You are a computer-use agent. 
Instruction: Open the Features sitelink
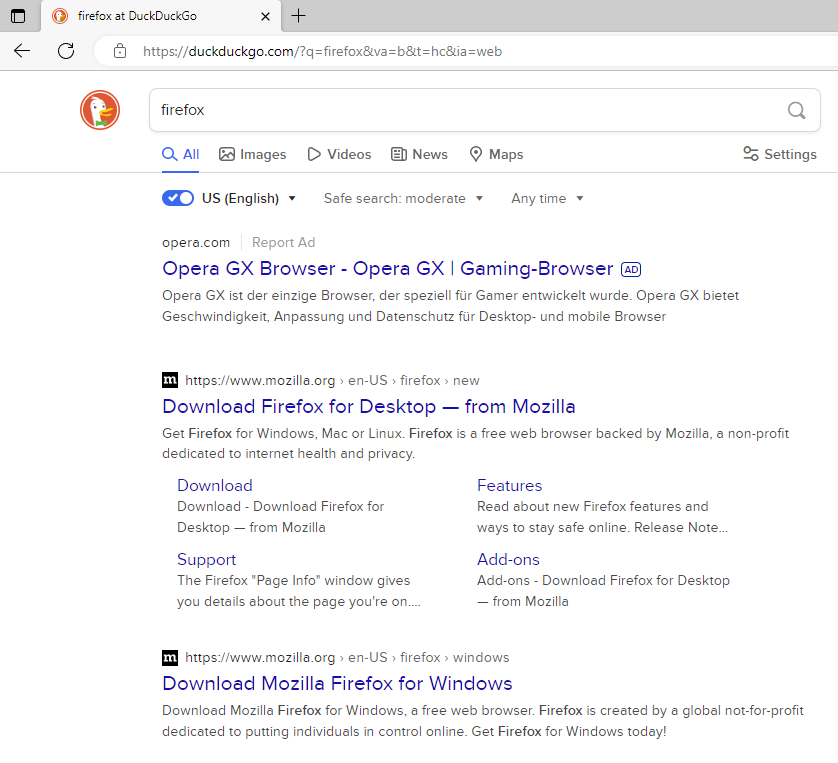[x=509, y=485]
